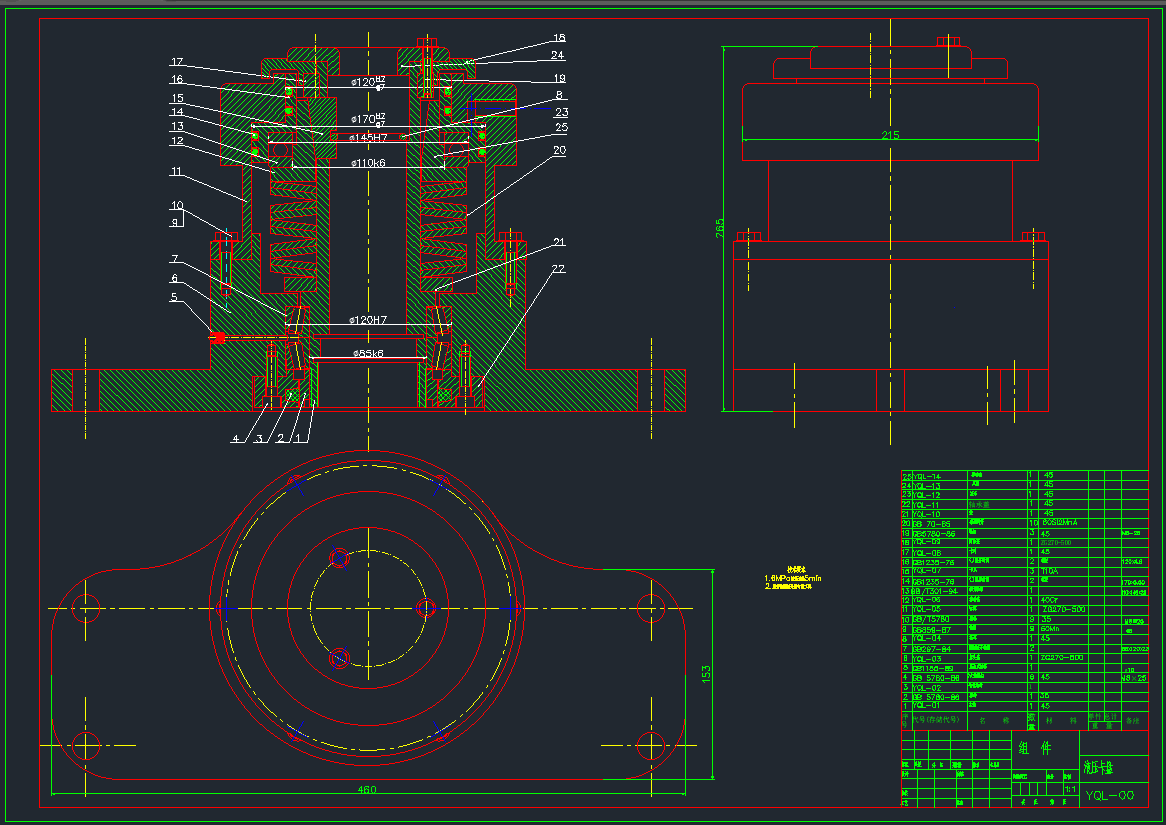Click the YQL-14 cell in parts list

pos(926,475)
